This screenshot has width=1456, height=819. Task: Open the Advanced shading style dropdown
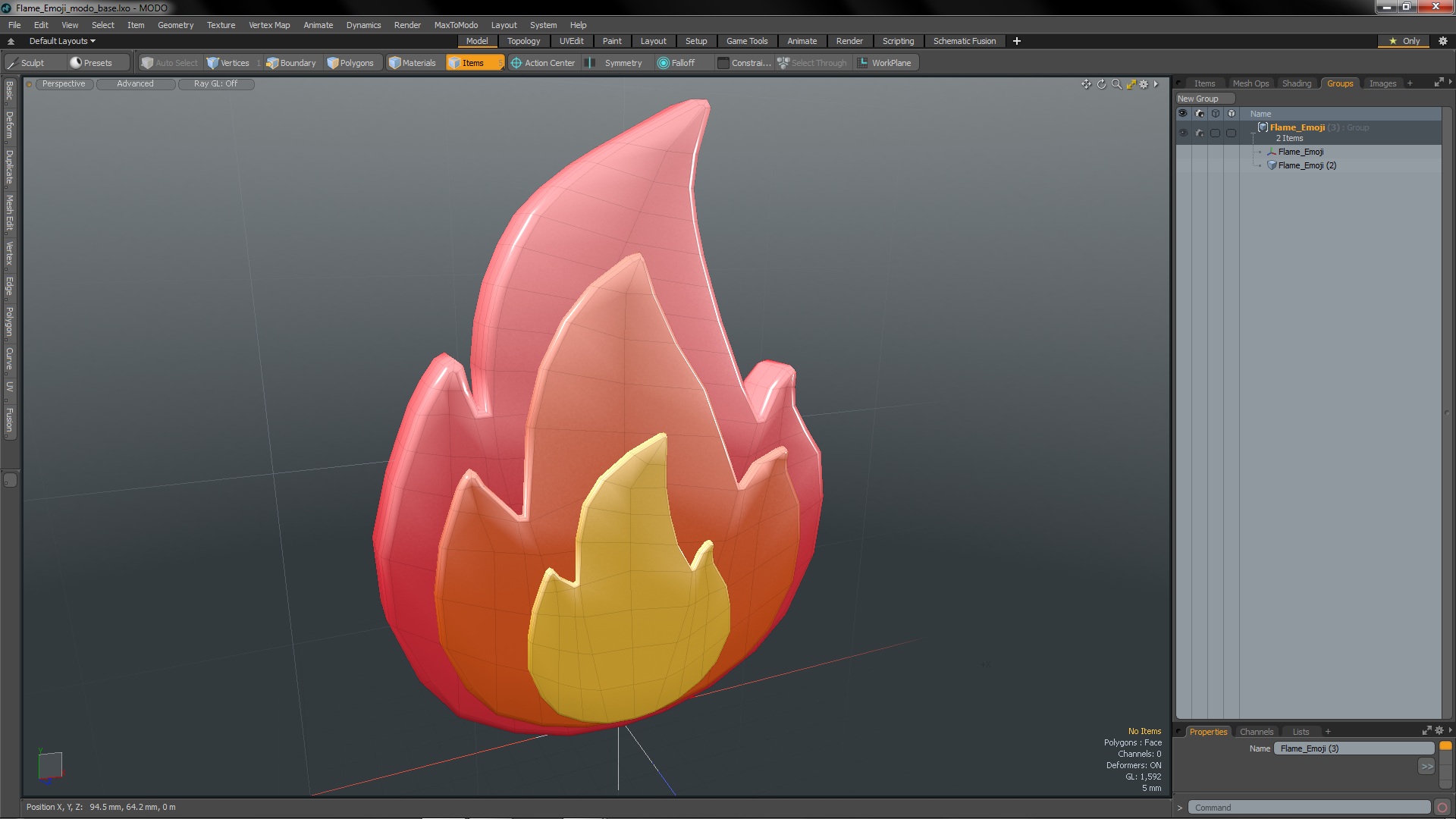[x=135, y=84]
